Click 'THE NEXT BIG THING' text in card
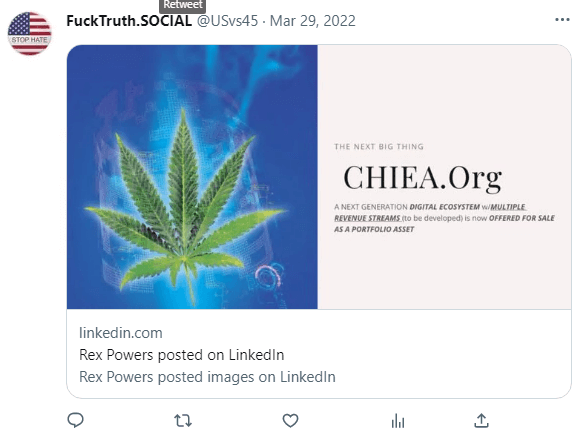The height and width of the screenshot is (434, 585). pyautogui.click(x=379, y=147)
